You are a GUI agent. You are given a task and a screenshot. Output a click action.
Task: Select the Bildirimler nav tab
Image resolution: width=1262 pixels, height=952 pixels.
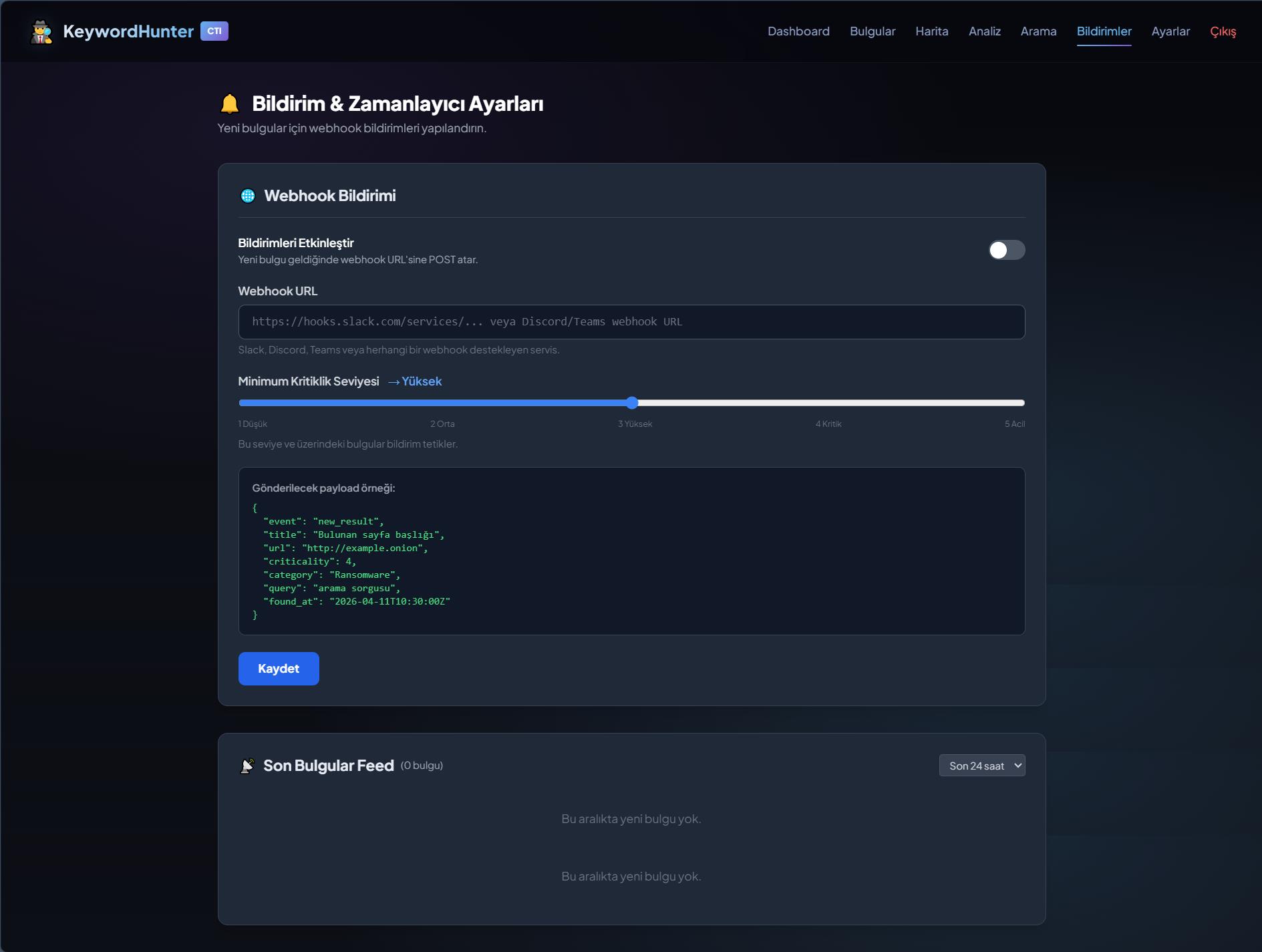[1104, 31]
